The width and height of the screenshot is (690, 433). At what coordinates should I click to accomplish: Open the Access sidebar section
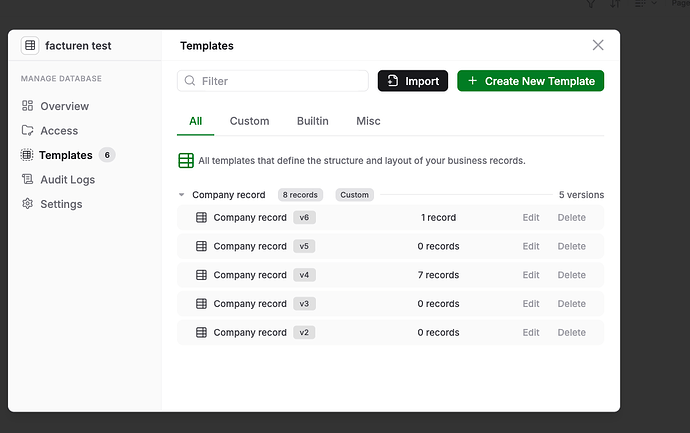[x=59, y=130]
